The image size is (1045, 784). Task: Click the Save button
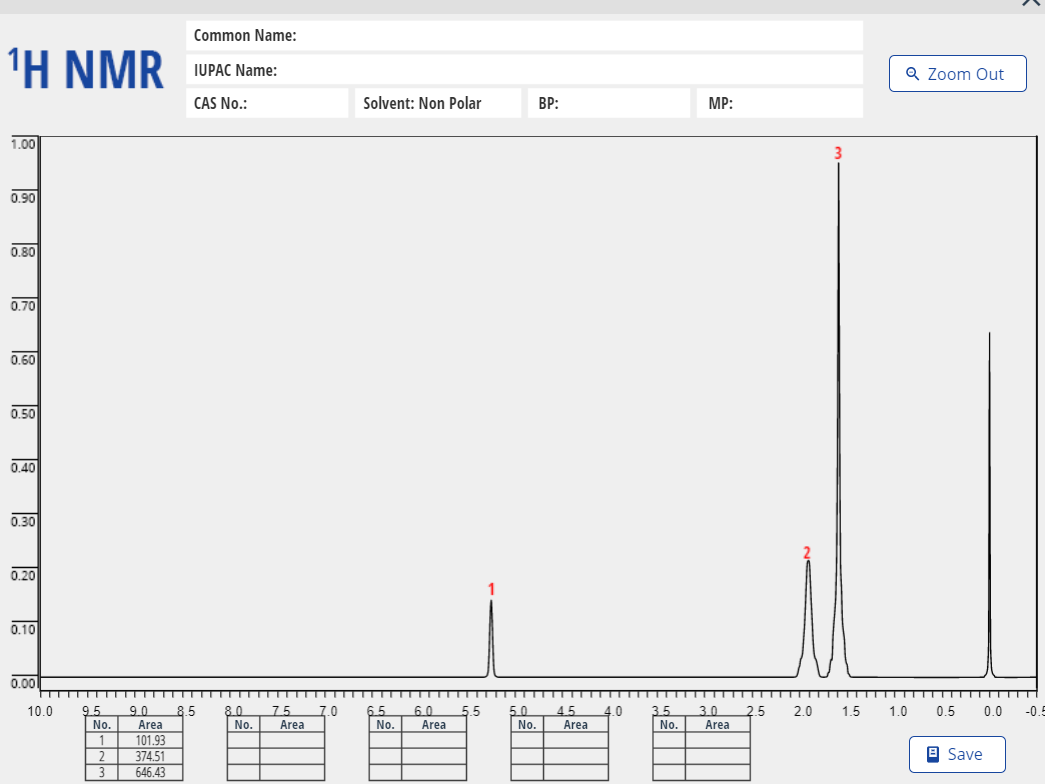[x=957, y=754]
